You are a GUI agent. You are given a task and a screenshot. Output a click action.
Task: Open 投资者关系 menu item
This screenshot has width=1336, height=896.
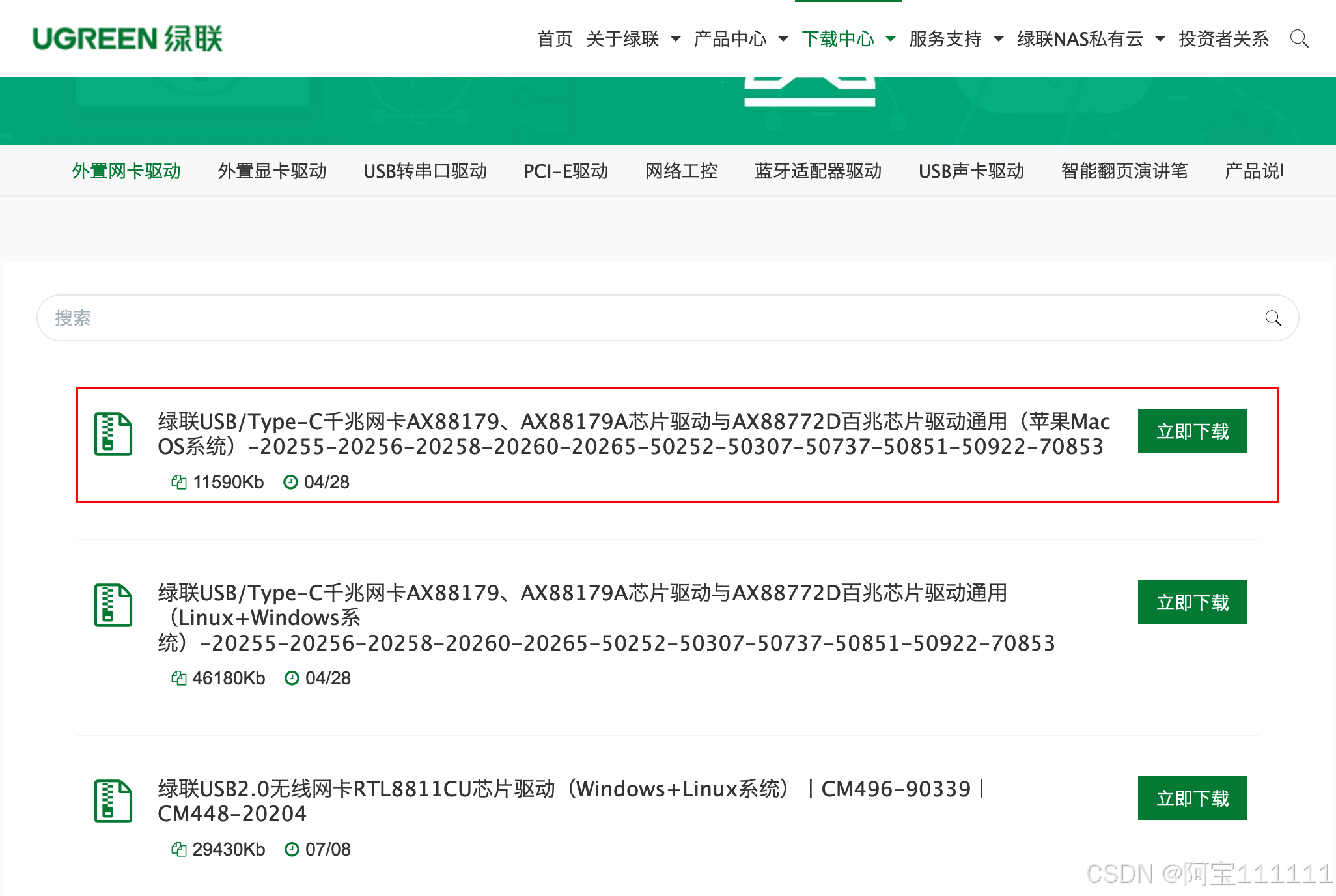1223,39
